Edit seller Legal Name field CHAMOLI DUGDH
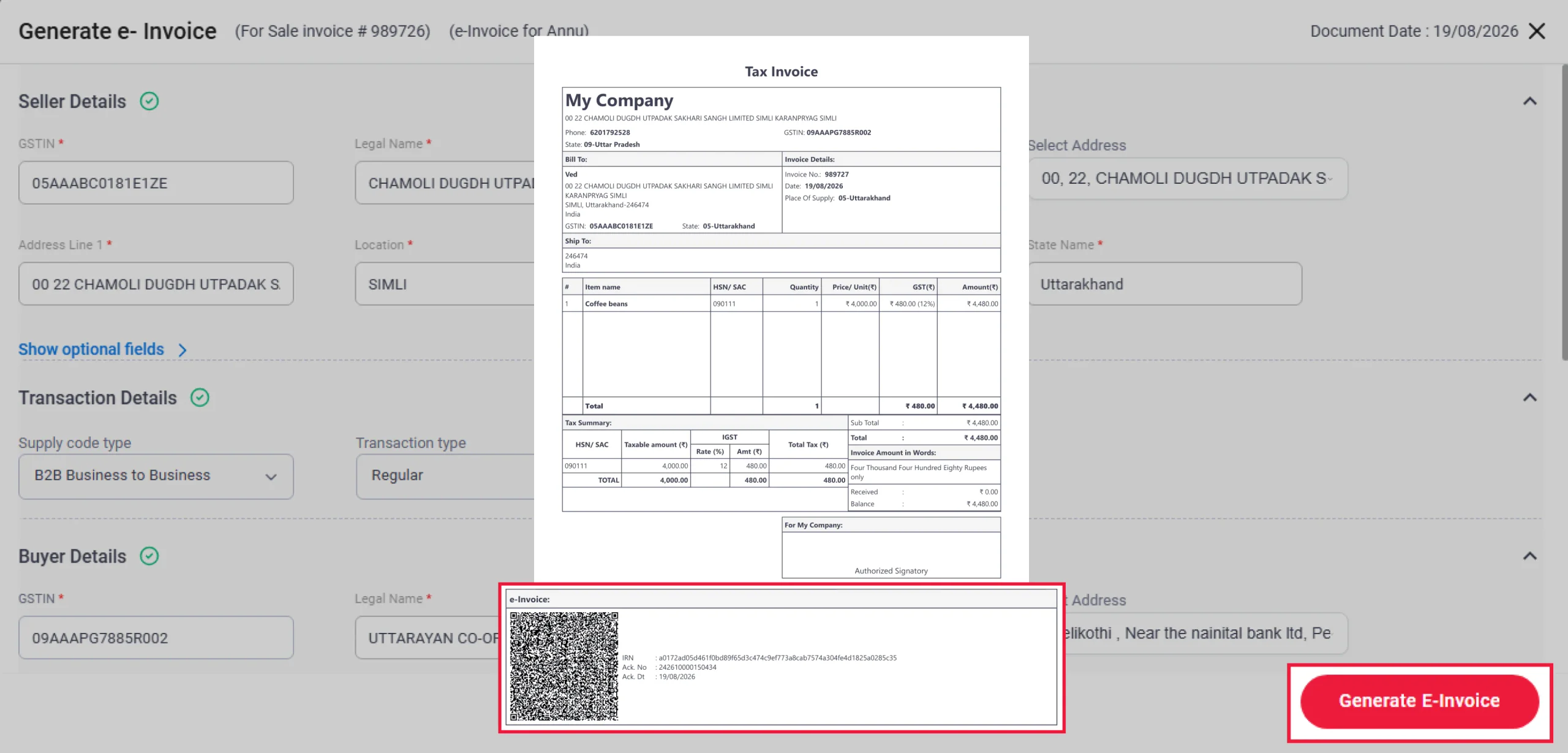1568x753 pixels. tap(445, 183)
